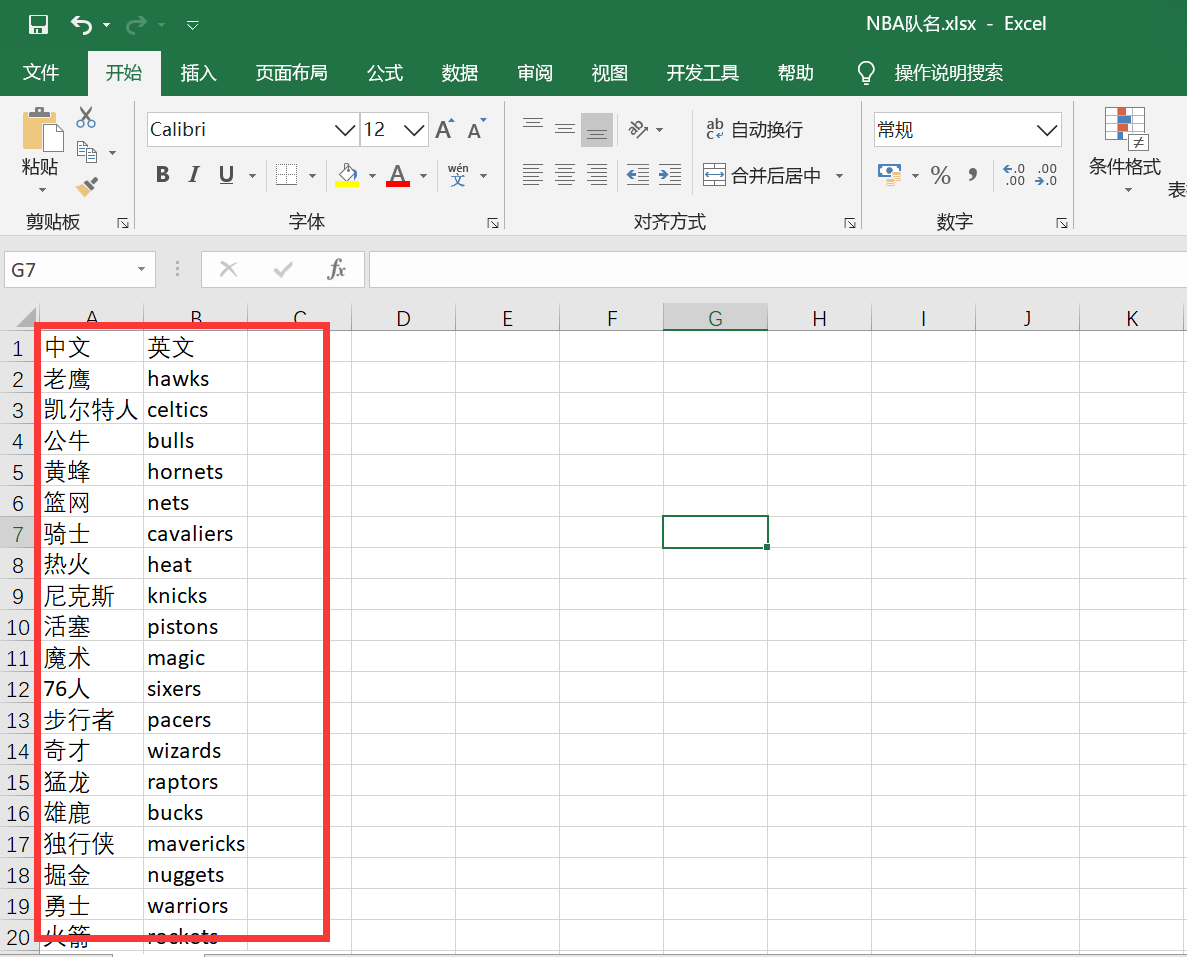
Task: Decrease font size with the small A
Action: point(476,129)
